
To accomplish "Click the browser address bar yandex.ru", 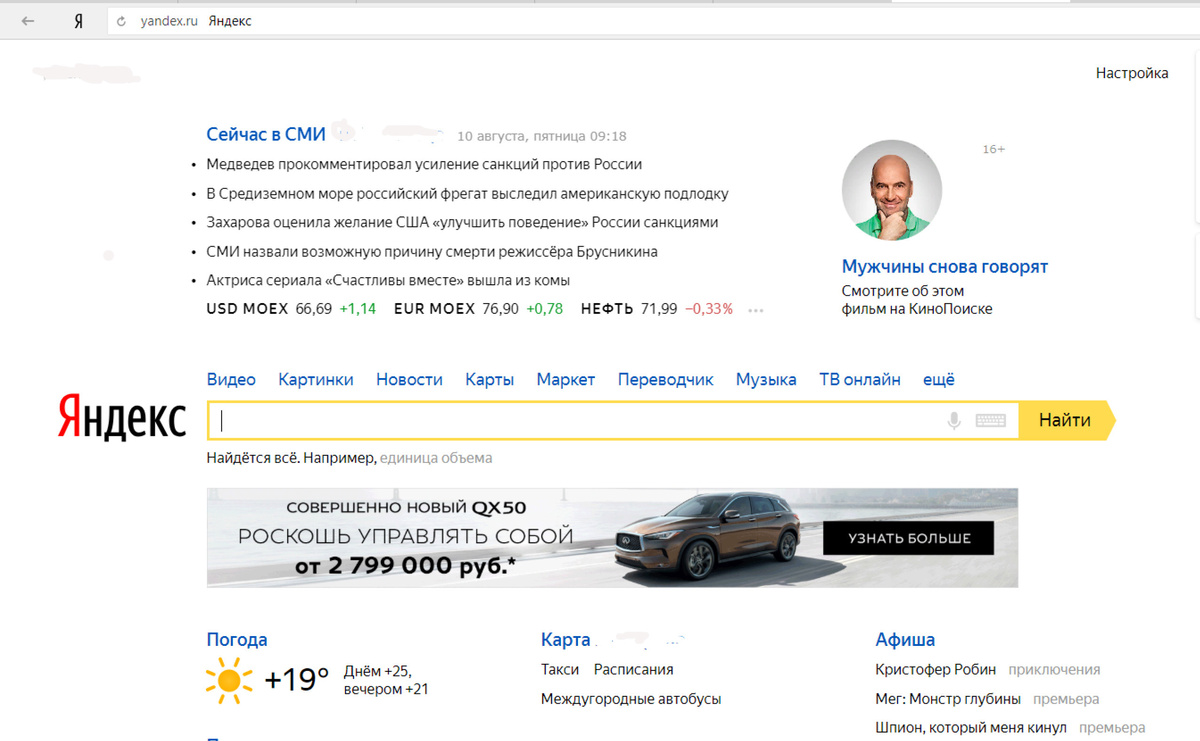I will point(168,21).
